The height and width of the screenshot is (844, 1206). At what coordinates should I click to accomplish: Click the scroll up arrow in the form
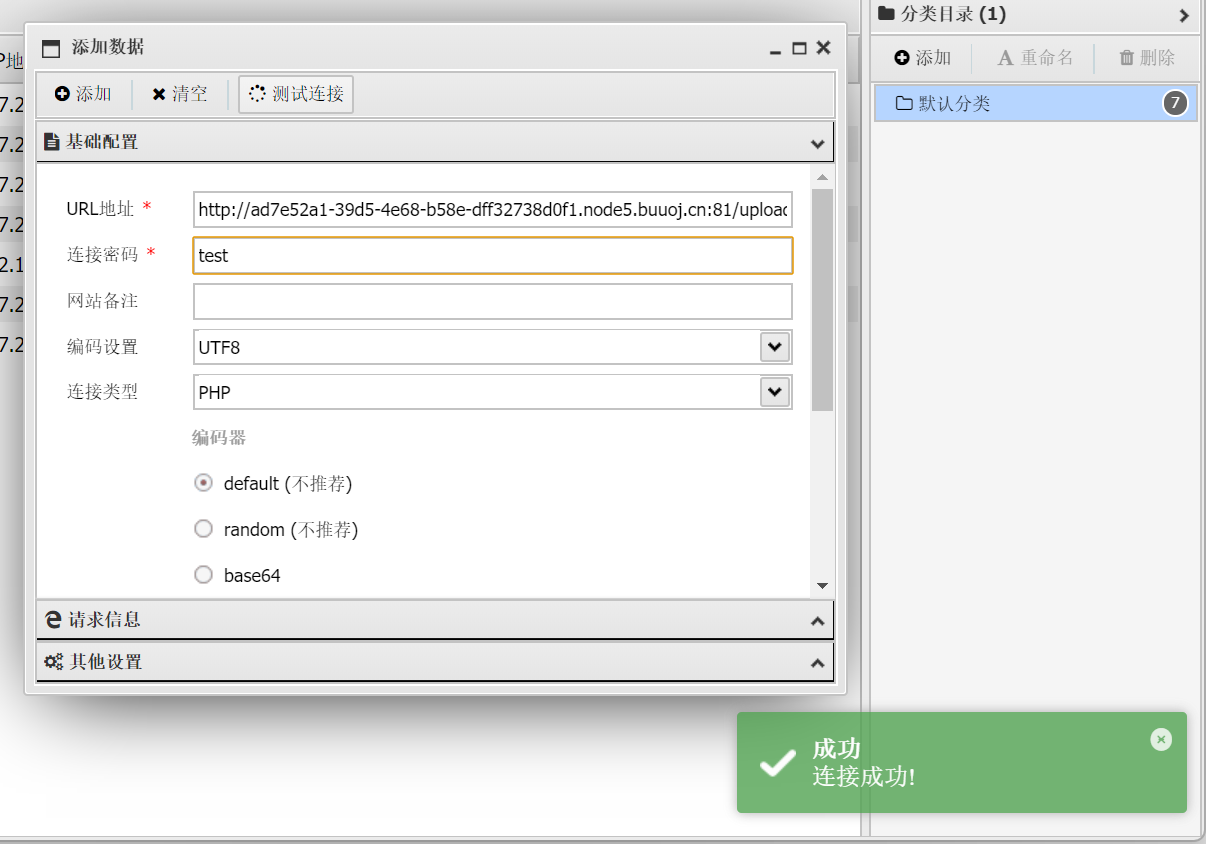(x=822, y=178)
